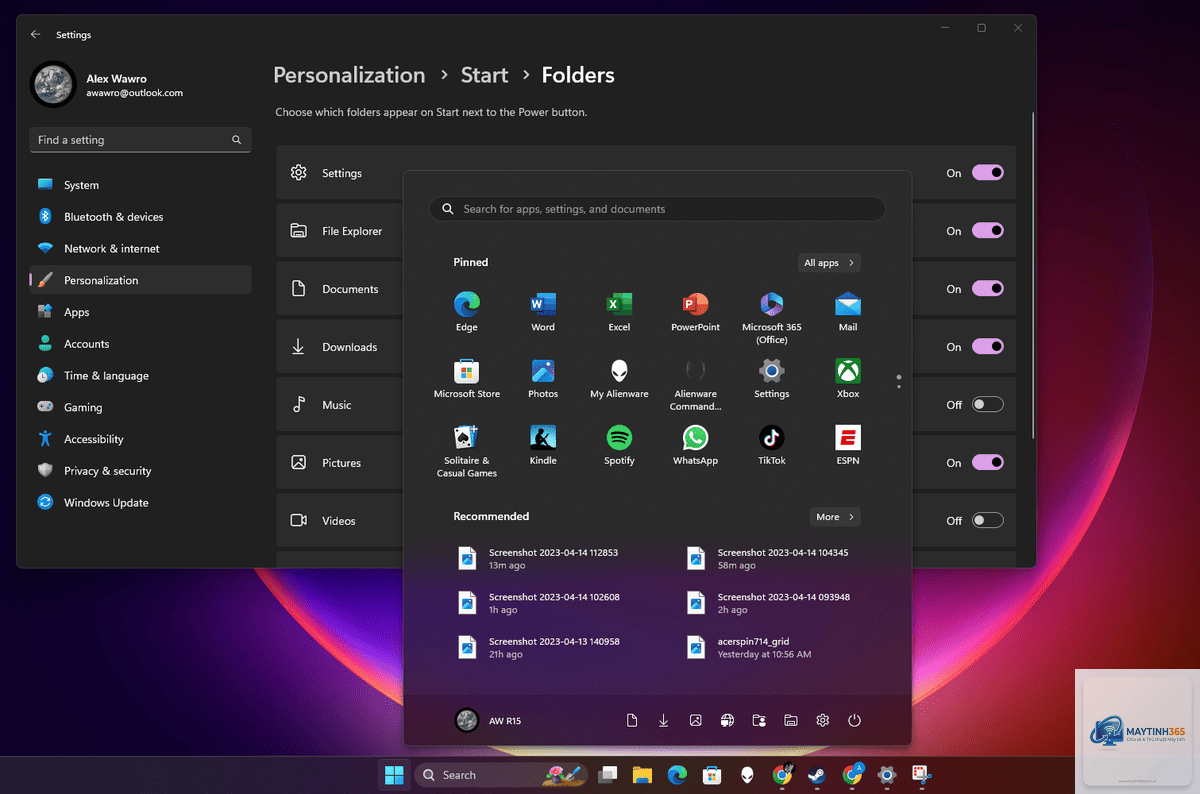Screen dimensions: 1200x794
Task: Open Time & language settings
Action: 140,376
